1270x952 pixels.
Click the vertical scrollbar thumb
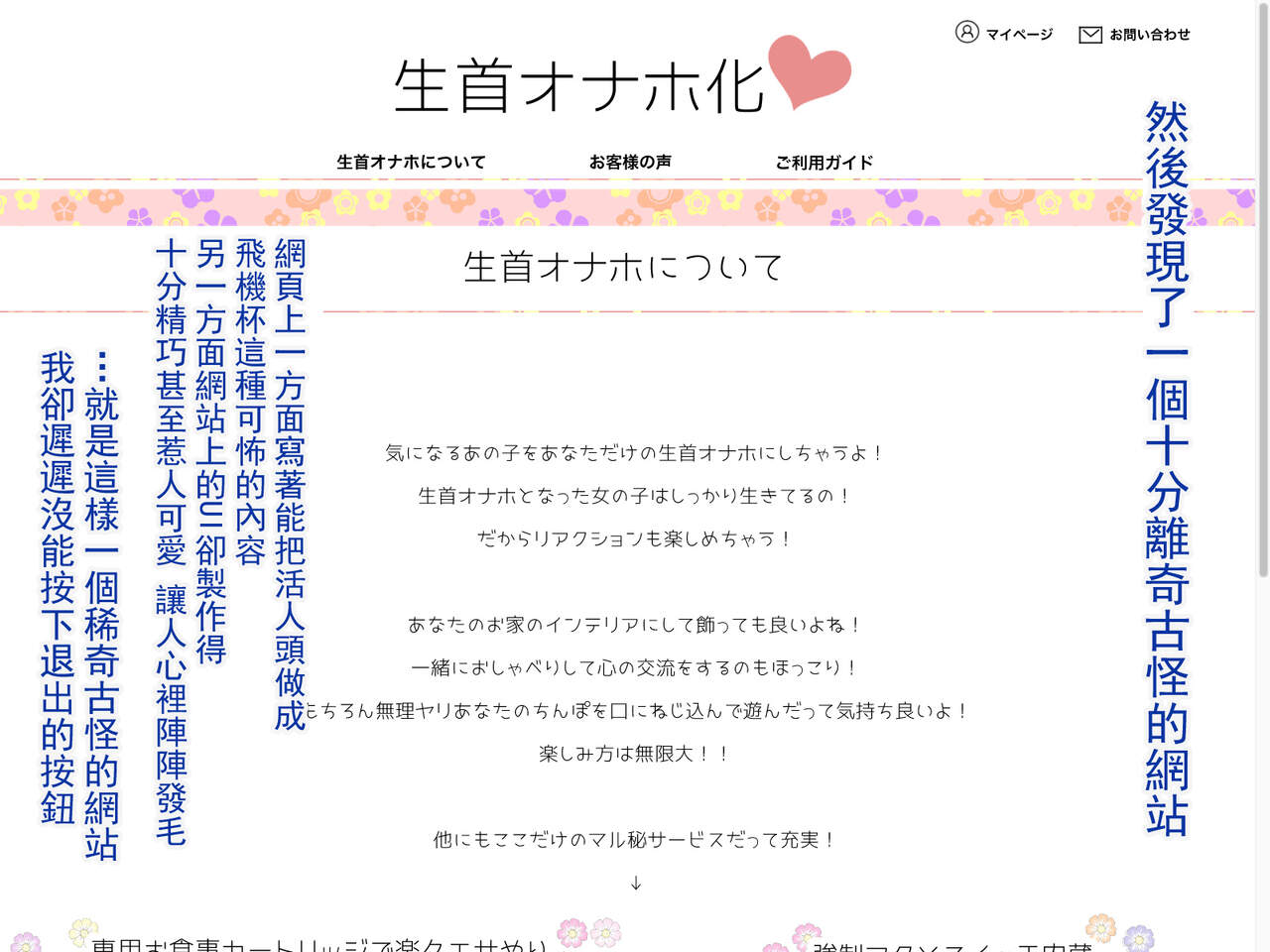pos(1262,297)
